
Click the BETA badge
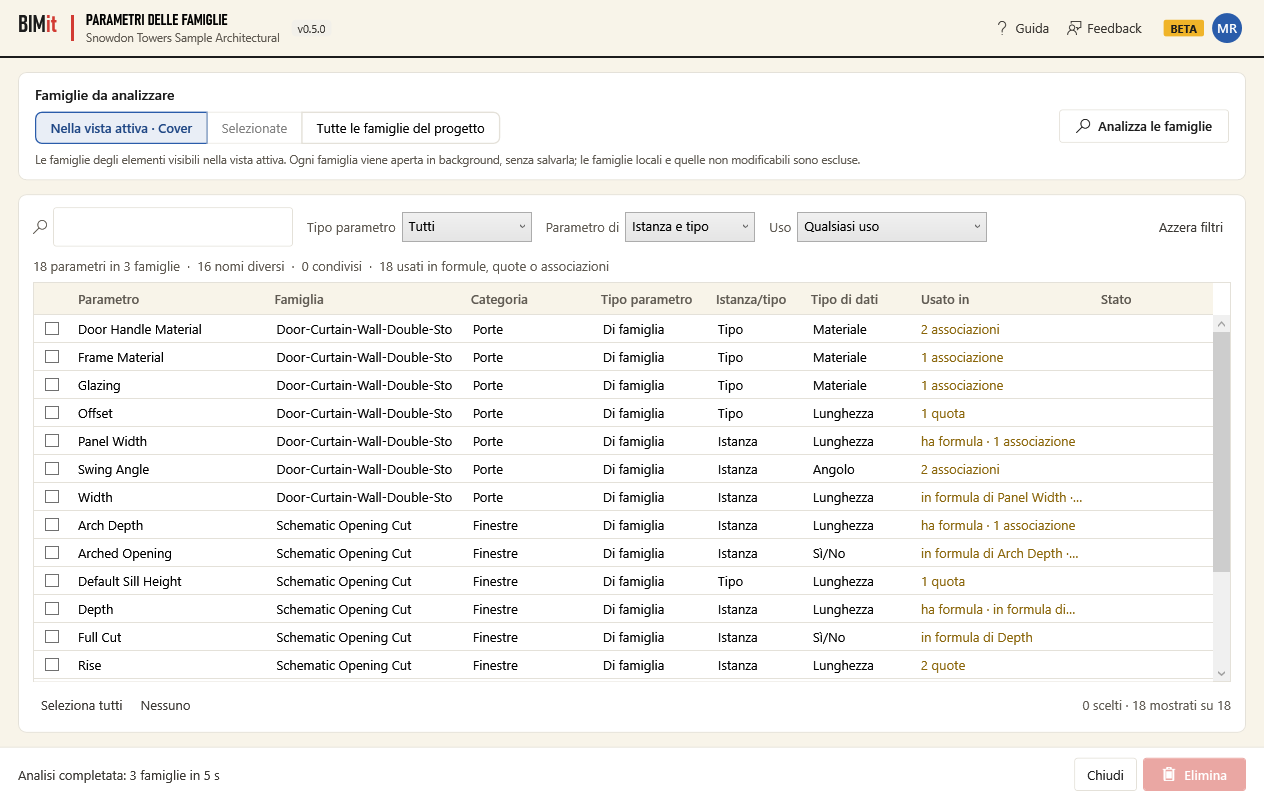(1183, 28)
